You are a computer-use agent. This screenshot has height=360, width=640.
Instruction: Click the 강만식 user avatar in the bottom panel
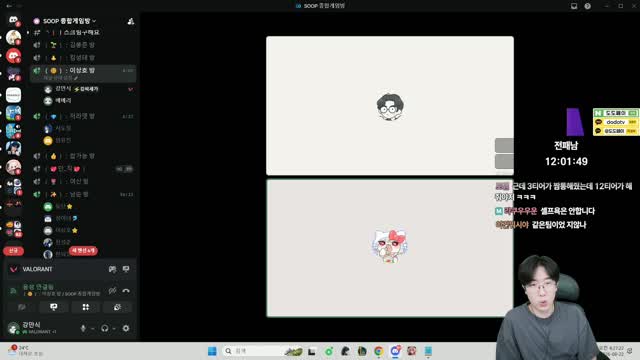pyautogui.click(x=13, y=328)
